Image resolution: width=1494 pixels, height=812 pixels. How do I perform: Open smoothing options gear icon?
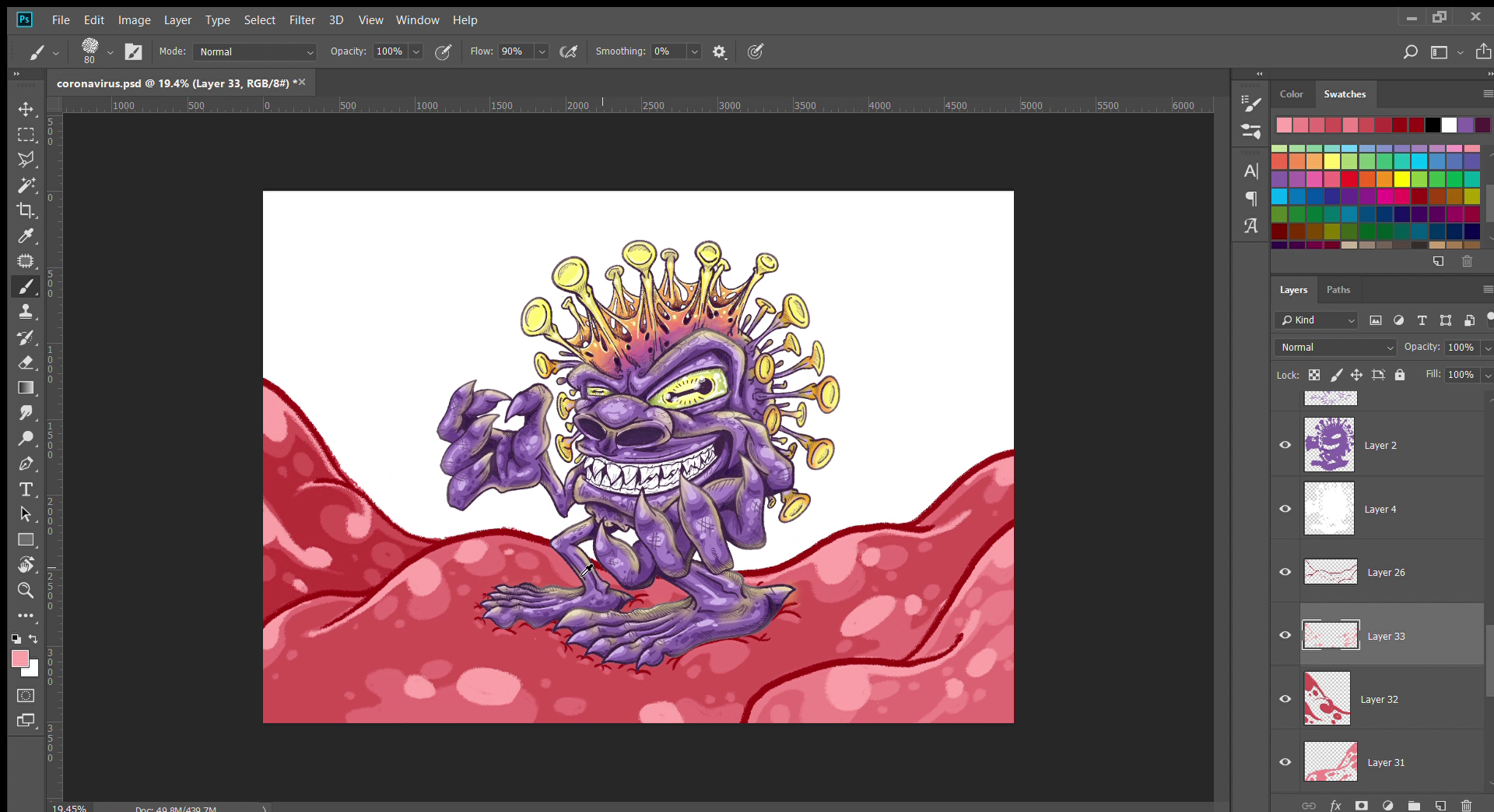[x=719, y=52]
